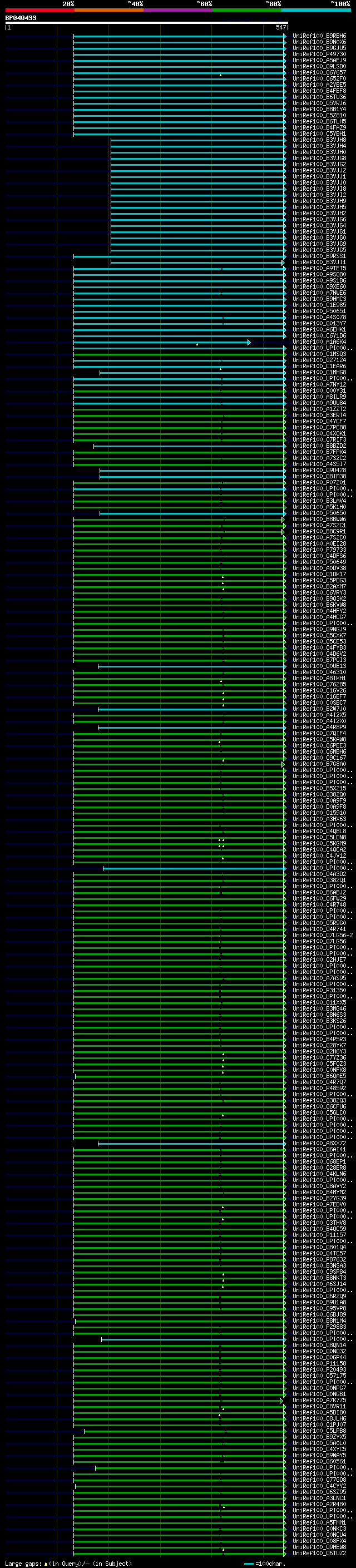356x1568 pixels.
Task: Select label UniRef100_P29883
Action: (319, 1327)
